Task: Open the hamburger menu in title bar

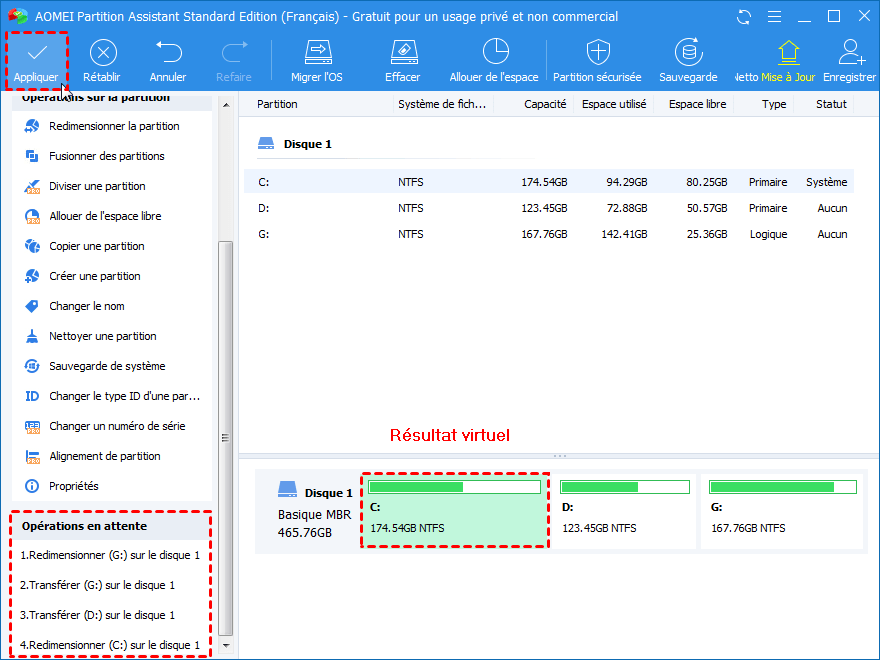Action: (x=774, y=17)
